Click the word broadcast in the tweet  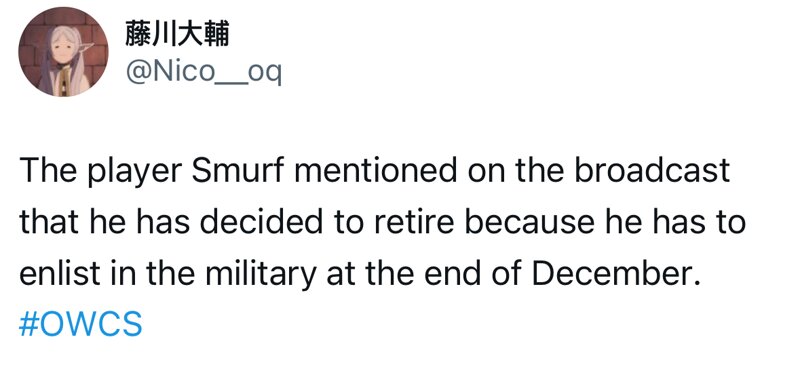pos(652,171)
